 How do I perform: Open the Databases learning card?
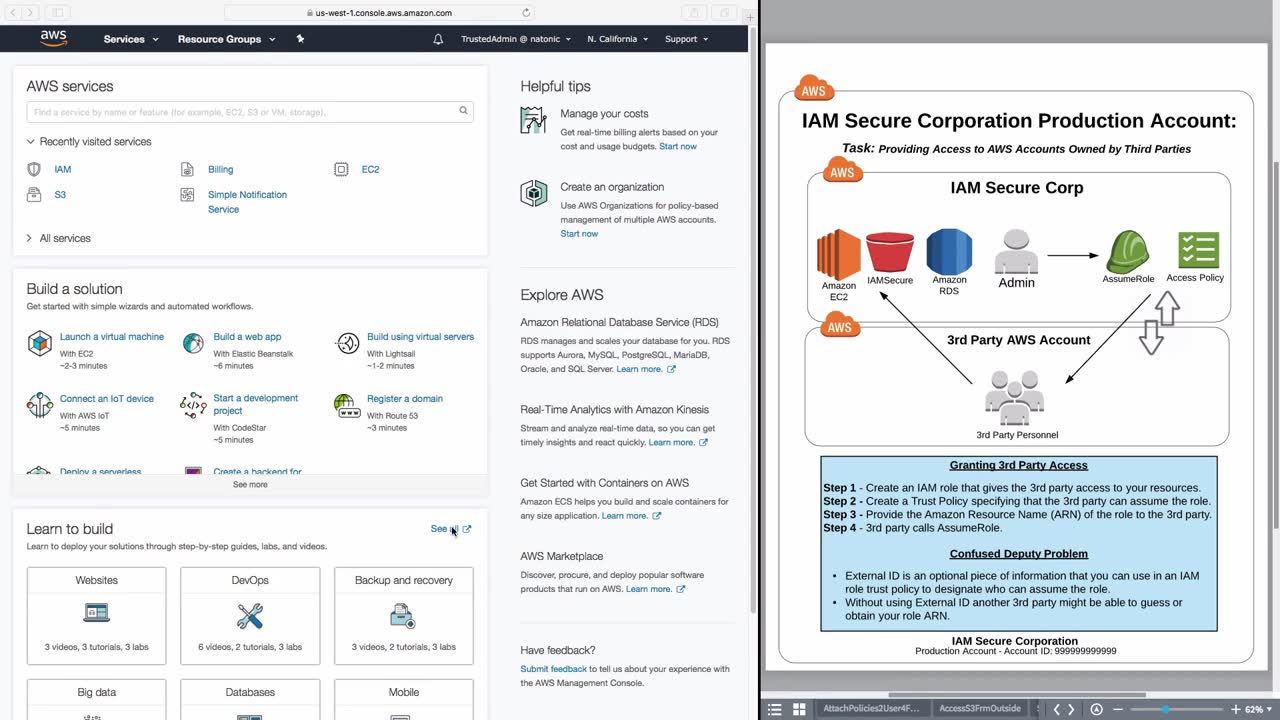[x=250, y=700]
